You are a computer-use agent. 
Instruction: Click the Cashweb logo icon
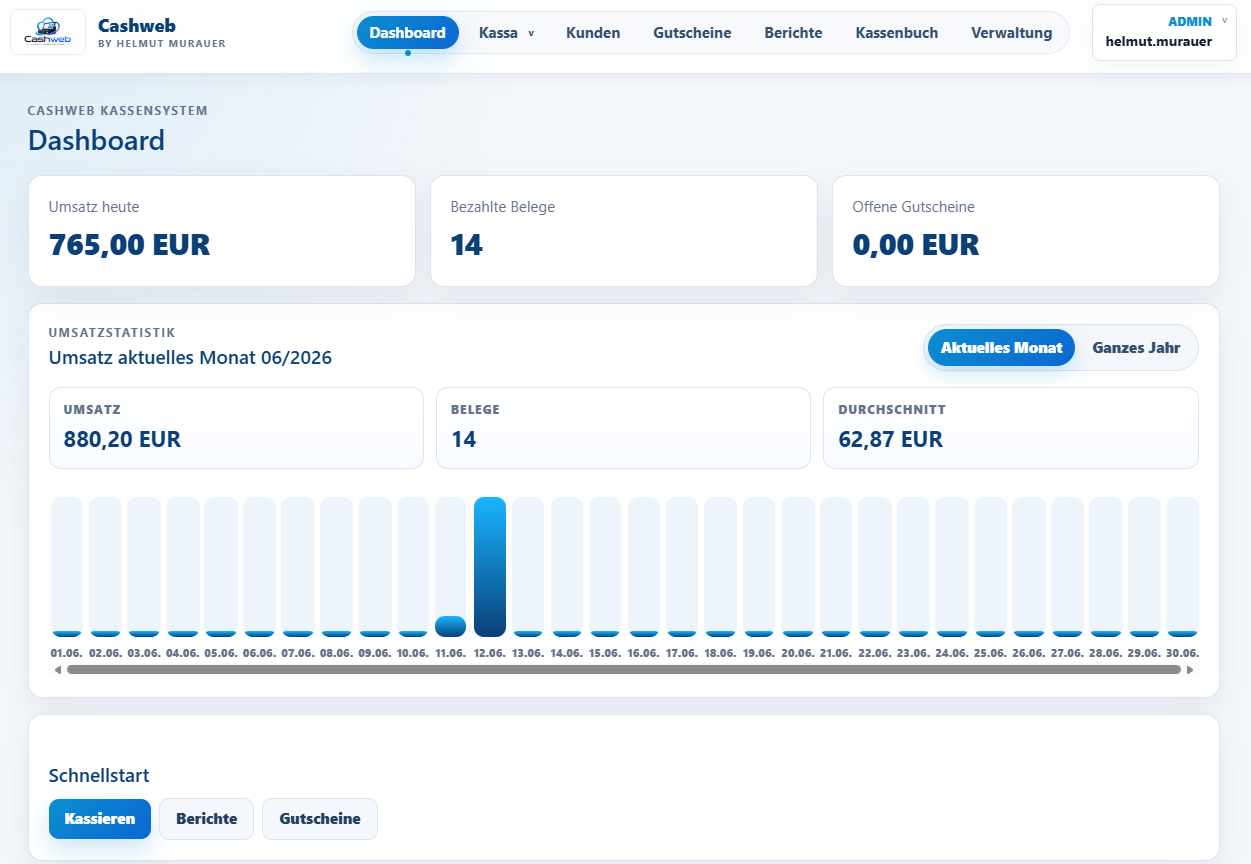48,32
